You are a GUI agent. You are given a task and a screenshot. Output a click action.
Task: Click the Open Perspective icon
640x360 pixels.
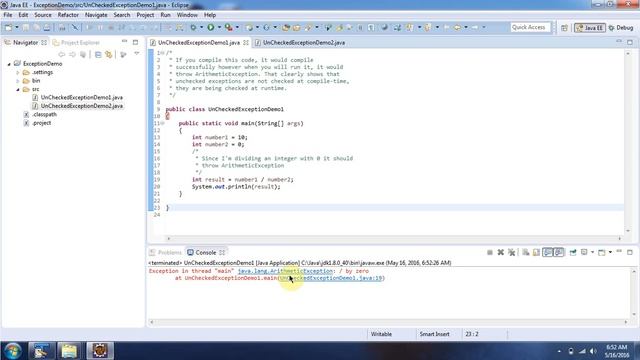564,28
